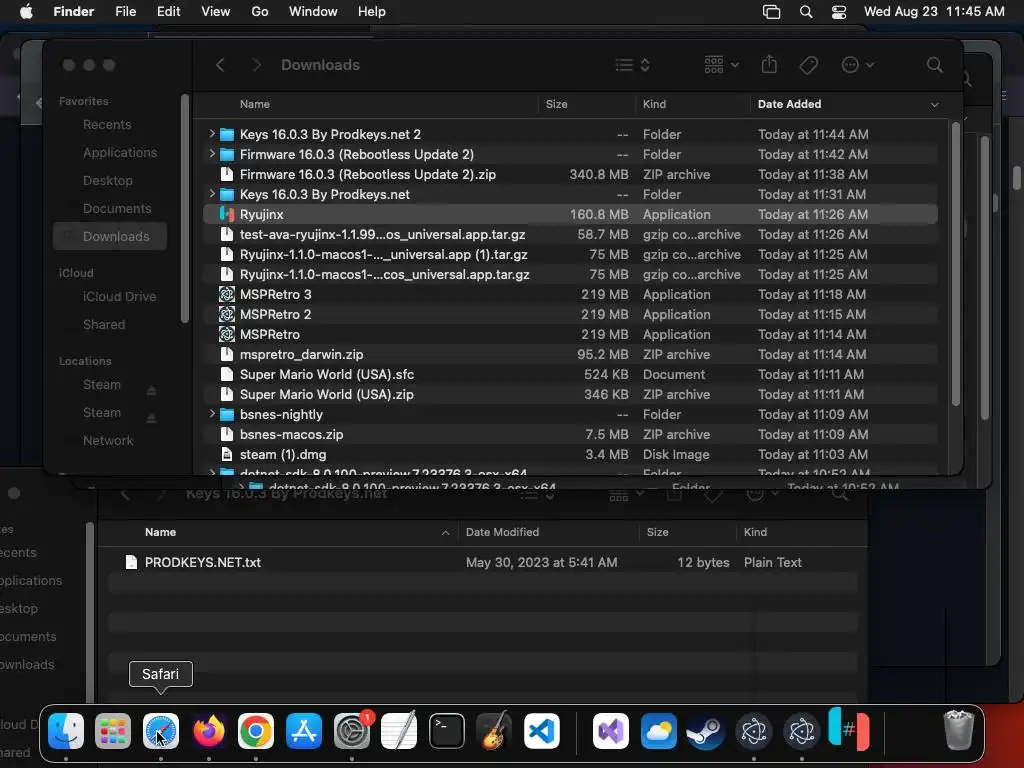Open Google Chrome in the Dock
Viewport: 1024px width, 768px height.
[256, 731]
